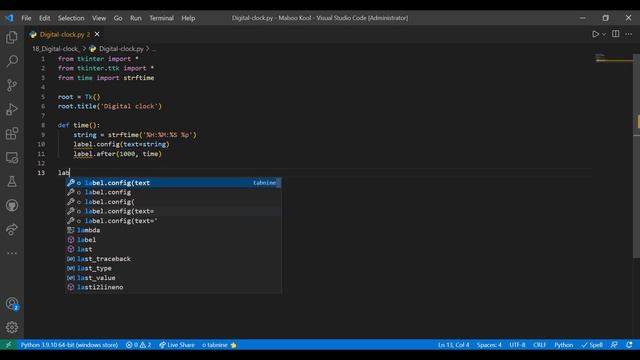This screenshot has width=640, height=360.
Task: Click the remote window indicator in status bar
Action: 8,345
